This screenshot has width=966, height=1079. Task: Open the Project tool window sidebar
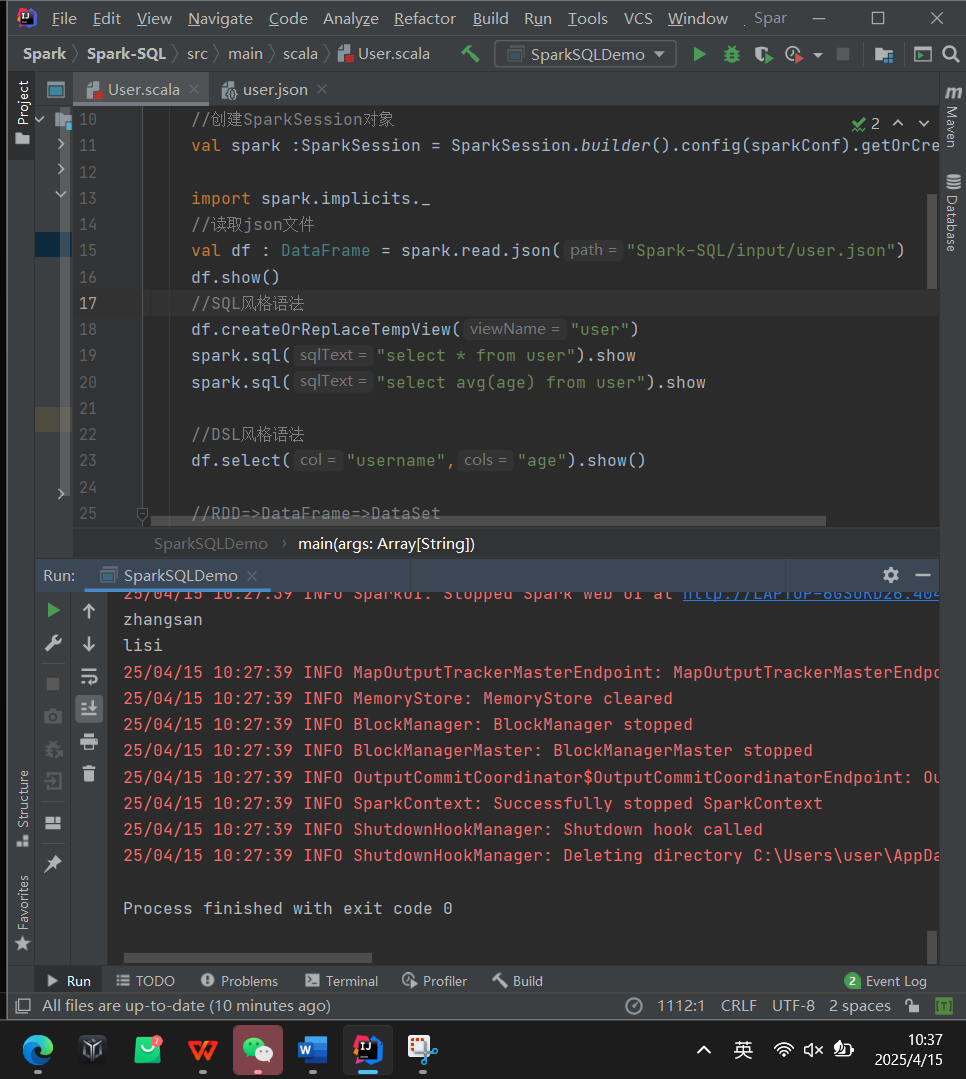(23, 112)
